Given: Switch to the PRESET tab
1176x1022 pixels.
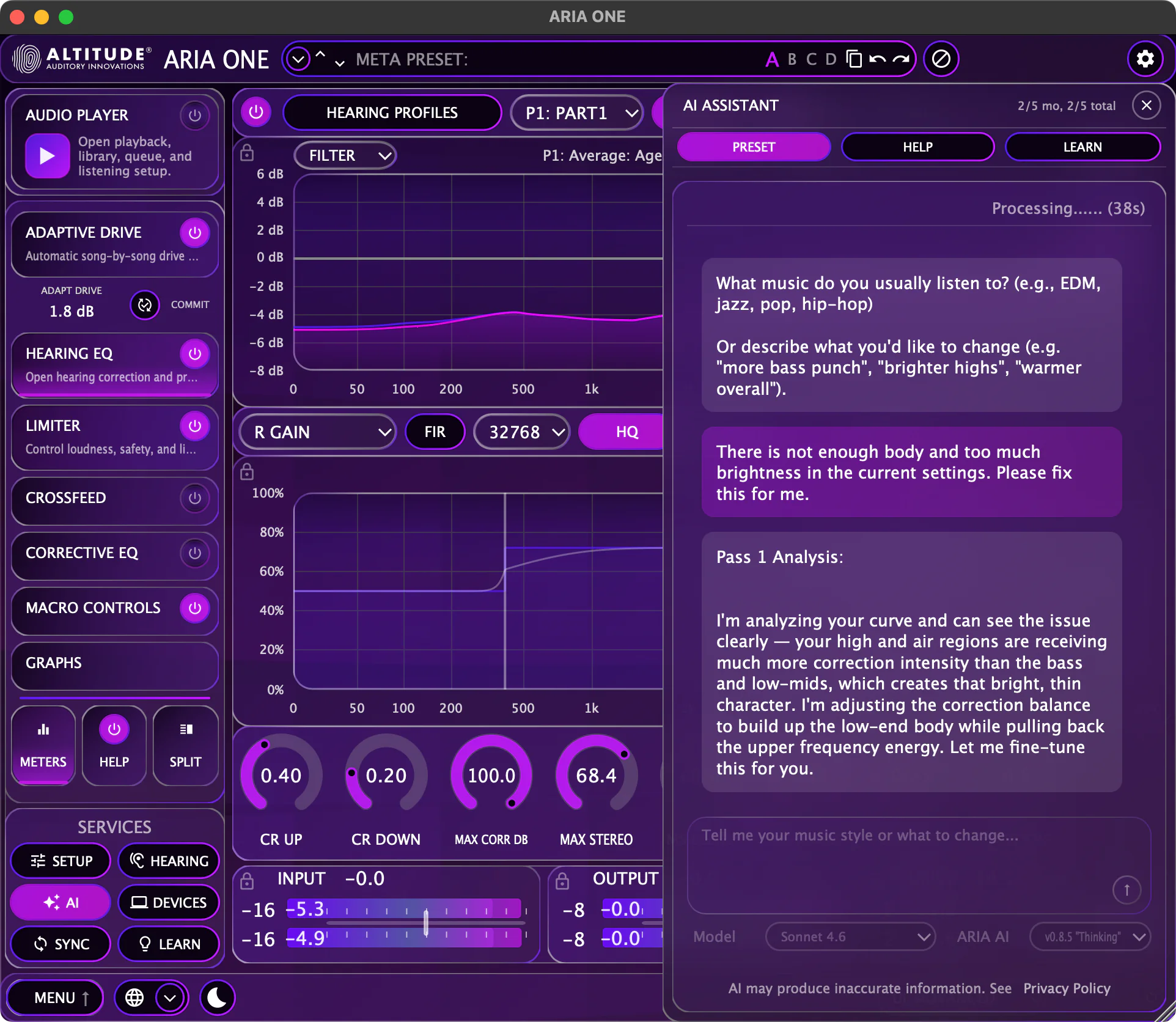Looking at the screenshot, I should (754, 147).
